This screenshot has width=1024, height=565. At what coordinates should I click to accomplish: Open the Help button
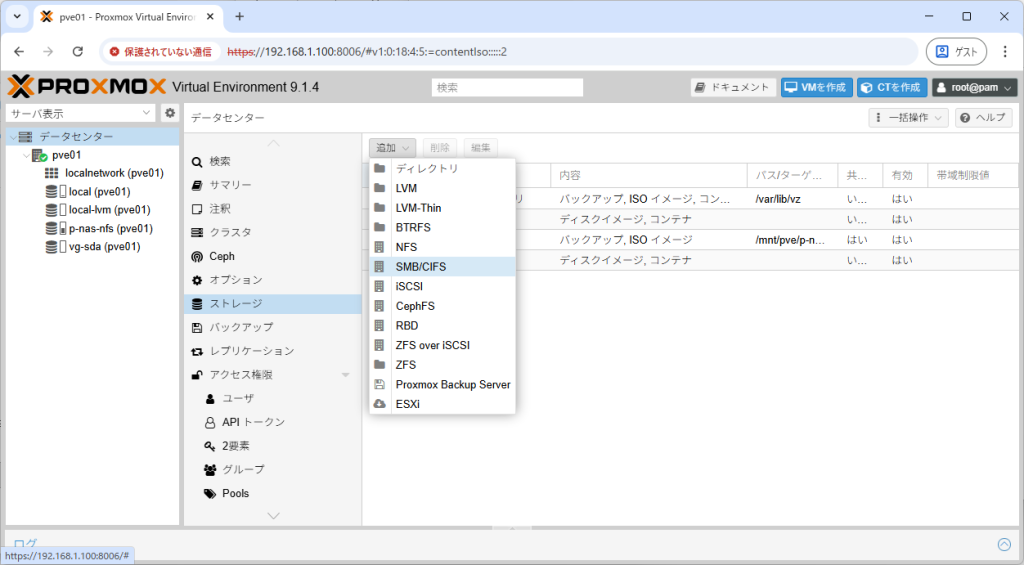tap(984, 118)
